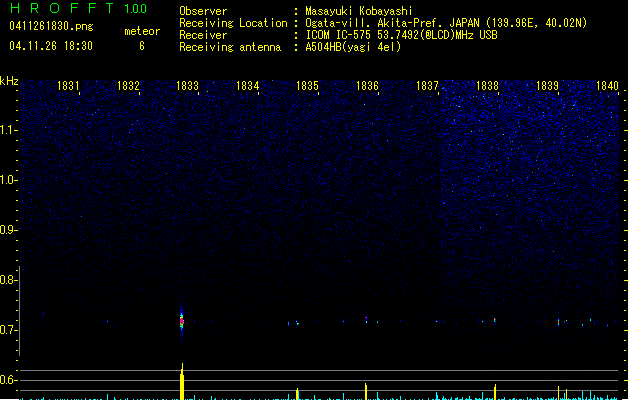This screenshot has width=629, height=400.
Task: Click the meteor echo spot near 1838
Action: [495, 320]
